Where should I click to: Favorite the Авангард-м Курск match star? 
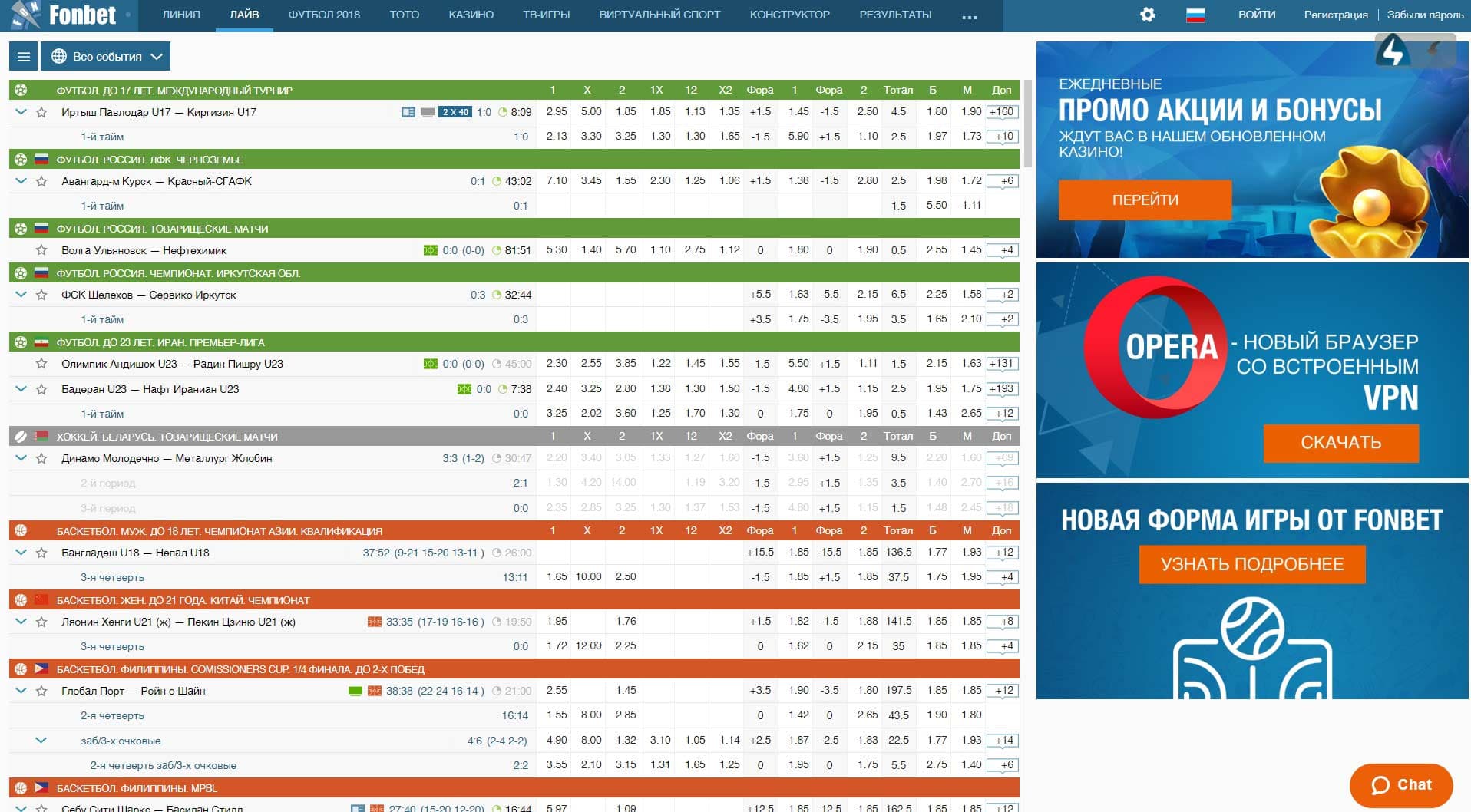(41, 181)
